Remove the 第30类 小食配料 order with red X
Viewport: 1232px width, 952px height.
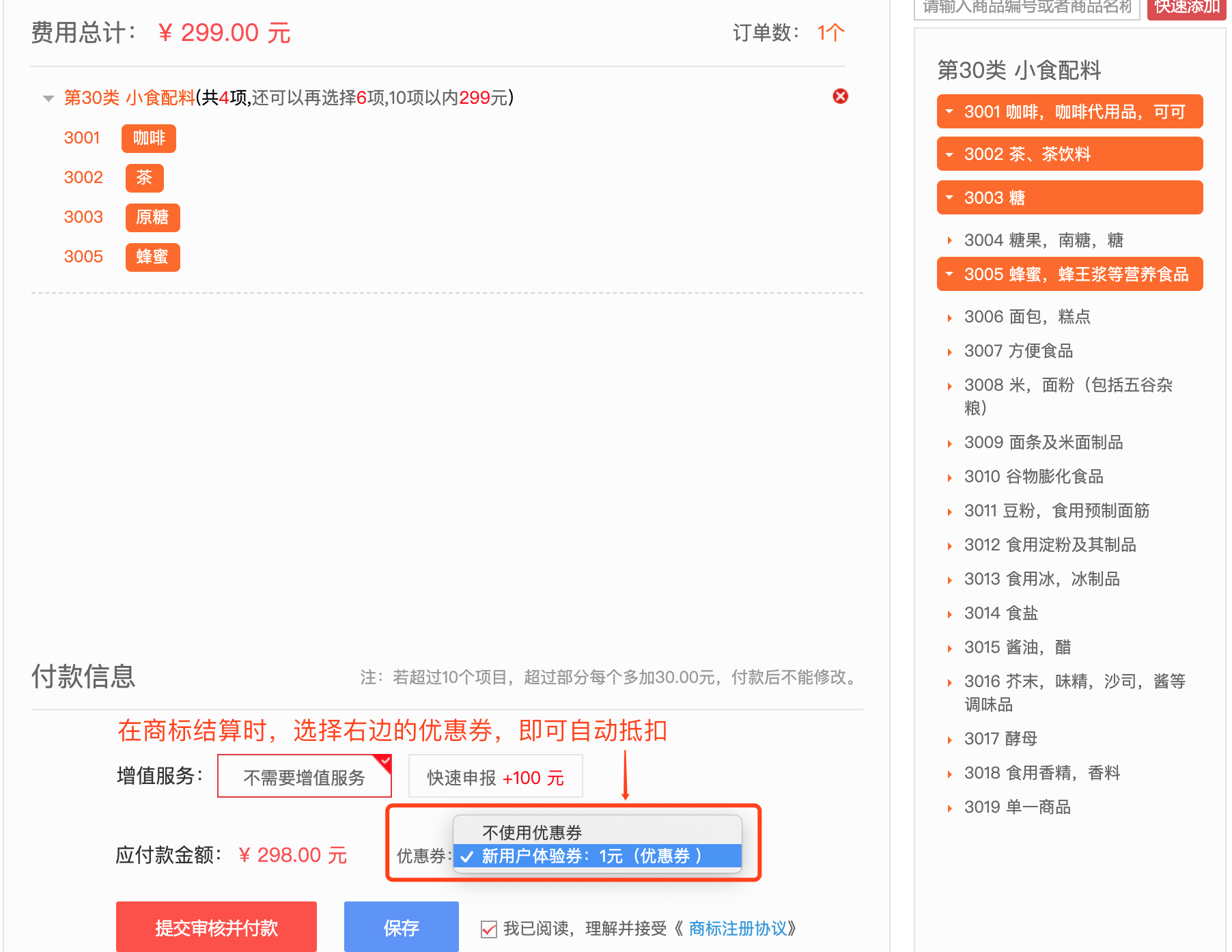coord(840,96)
